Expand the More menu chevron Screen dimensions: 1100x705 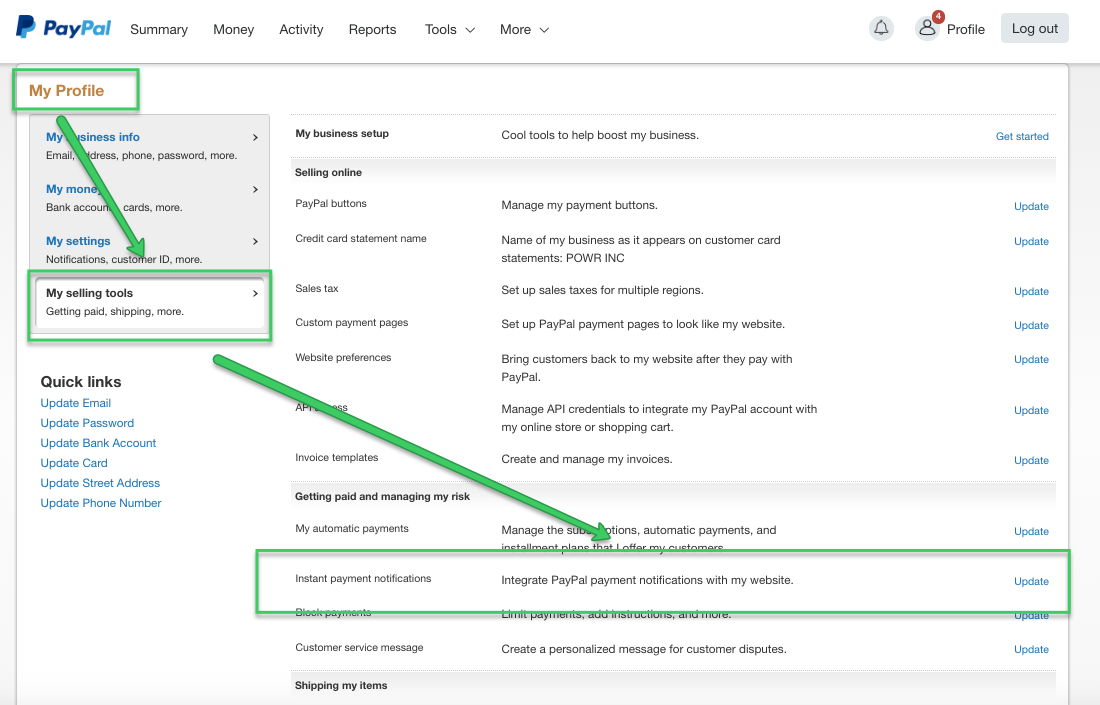pos(544,30)
